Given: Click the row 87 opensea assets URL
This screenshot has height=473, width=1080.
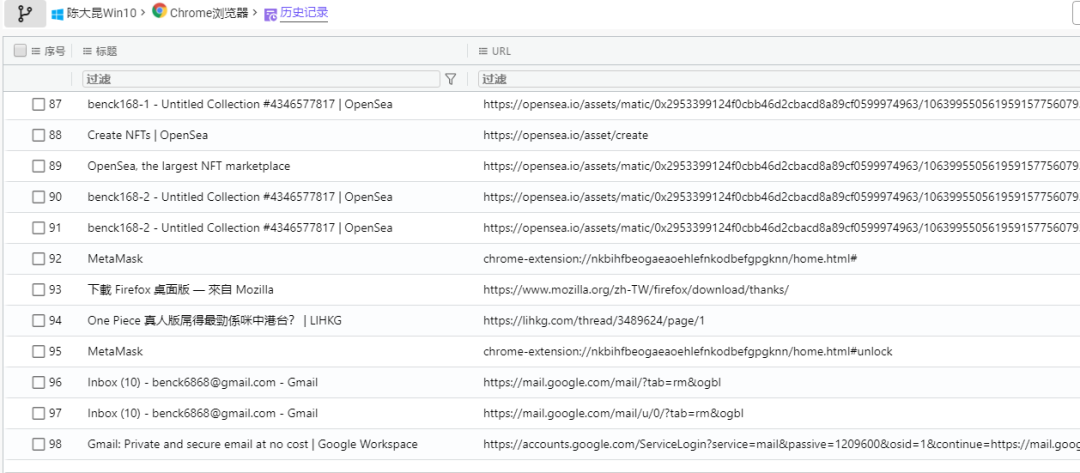Looking at the screenshot, I should (x=781, y=104).
